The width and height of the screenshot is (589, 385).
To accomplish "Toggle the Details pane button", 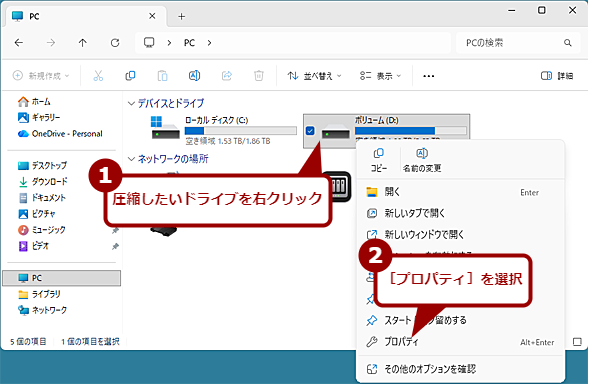I will [557, 76].
